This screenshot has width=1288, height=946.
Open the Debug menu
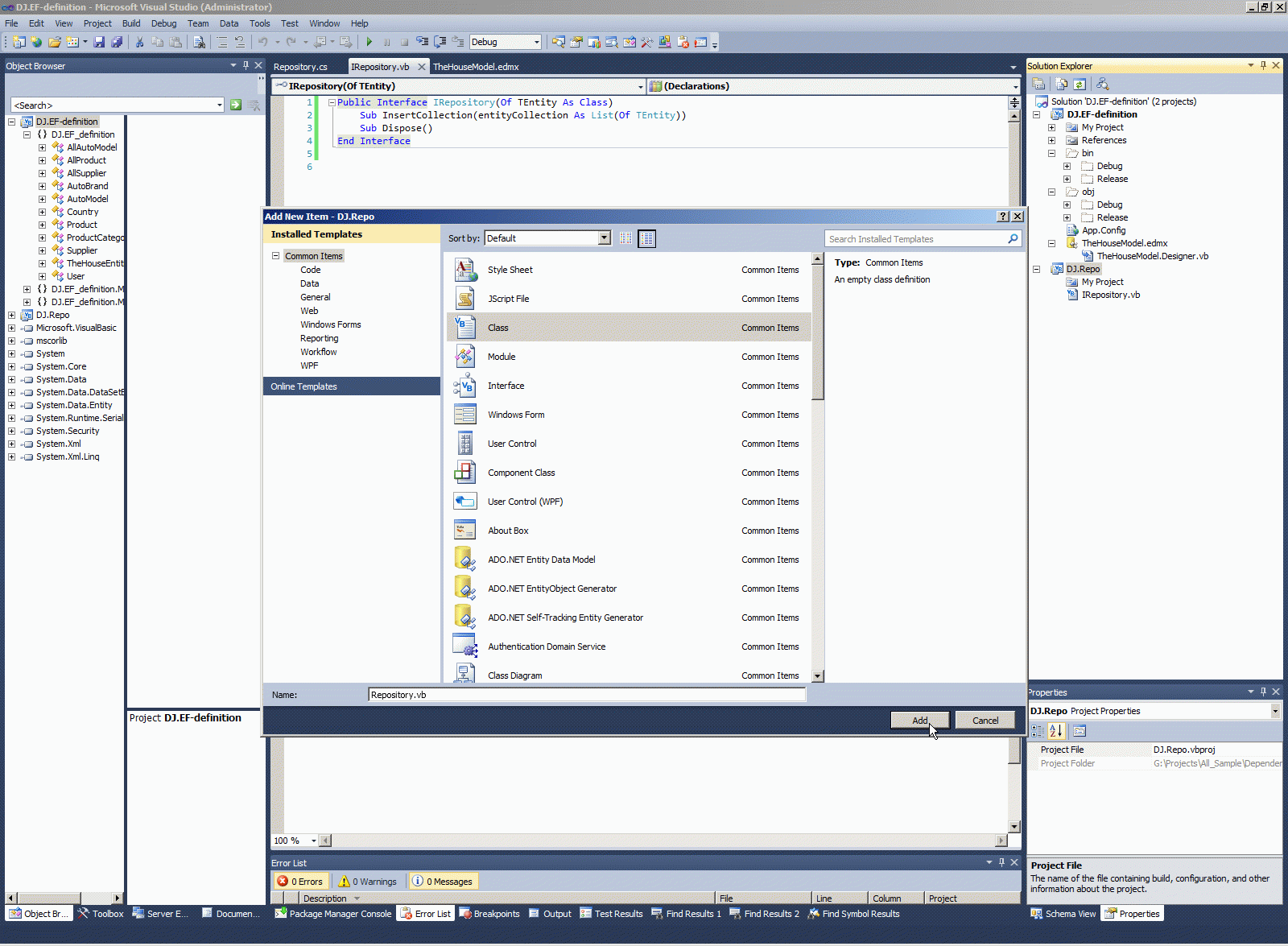pyautogui.click(x=163, y=23)
